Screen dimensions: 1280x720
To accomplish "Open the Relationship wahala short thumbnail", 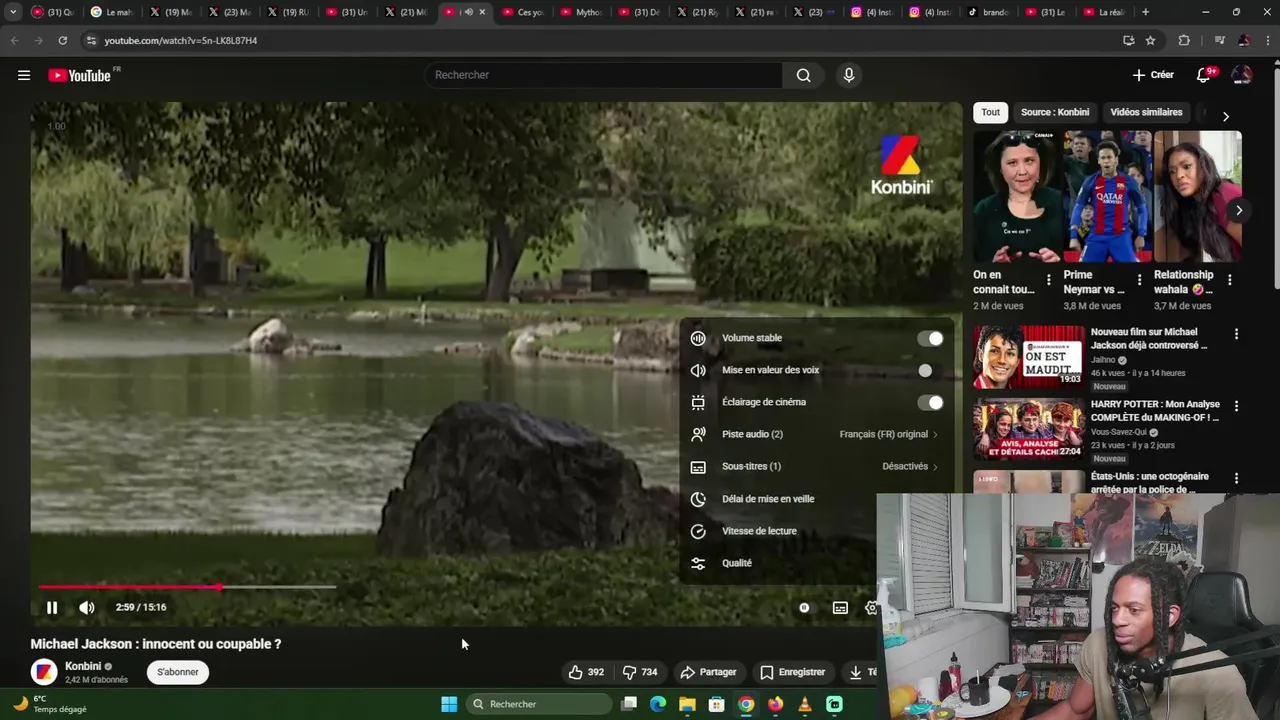I will [1197, 197].
